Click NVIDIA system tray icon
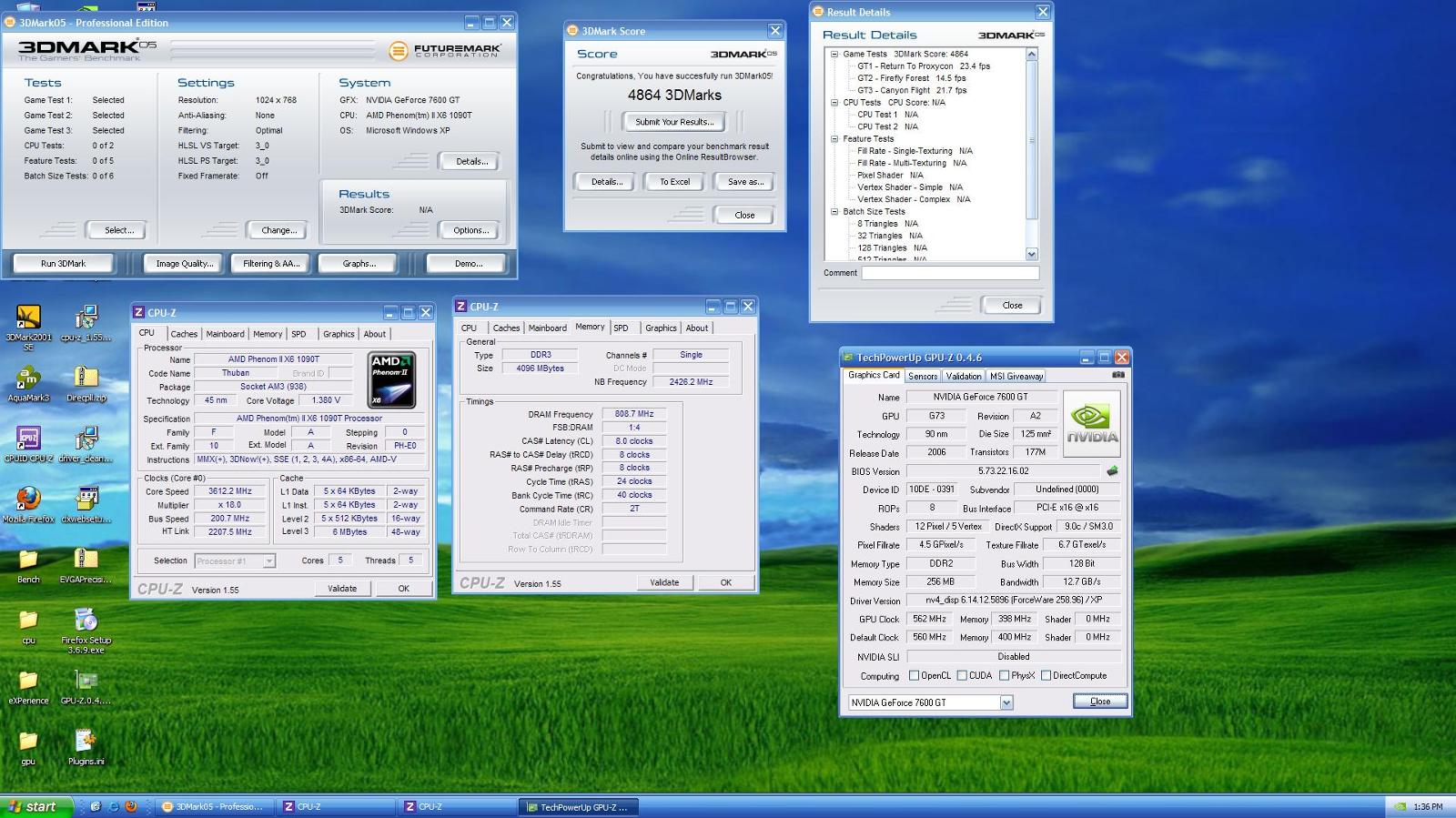 coord(1400,806)
